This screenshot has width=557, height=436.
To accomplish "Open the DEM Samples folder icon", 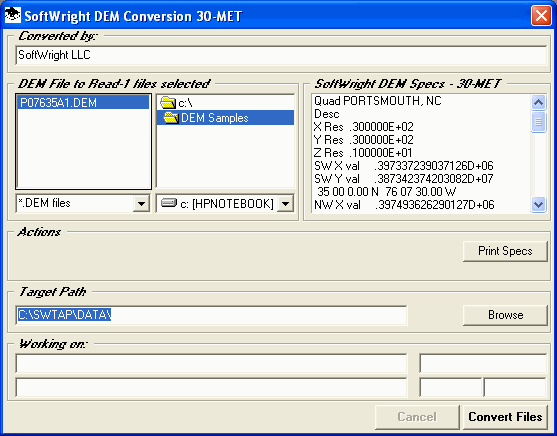I will (x=171, y=118).
